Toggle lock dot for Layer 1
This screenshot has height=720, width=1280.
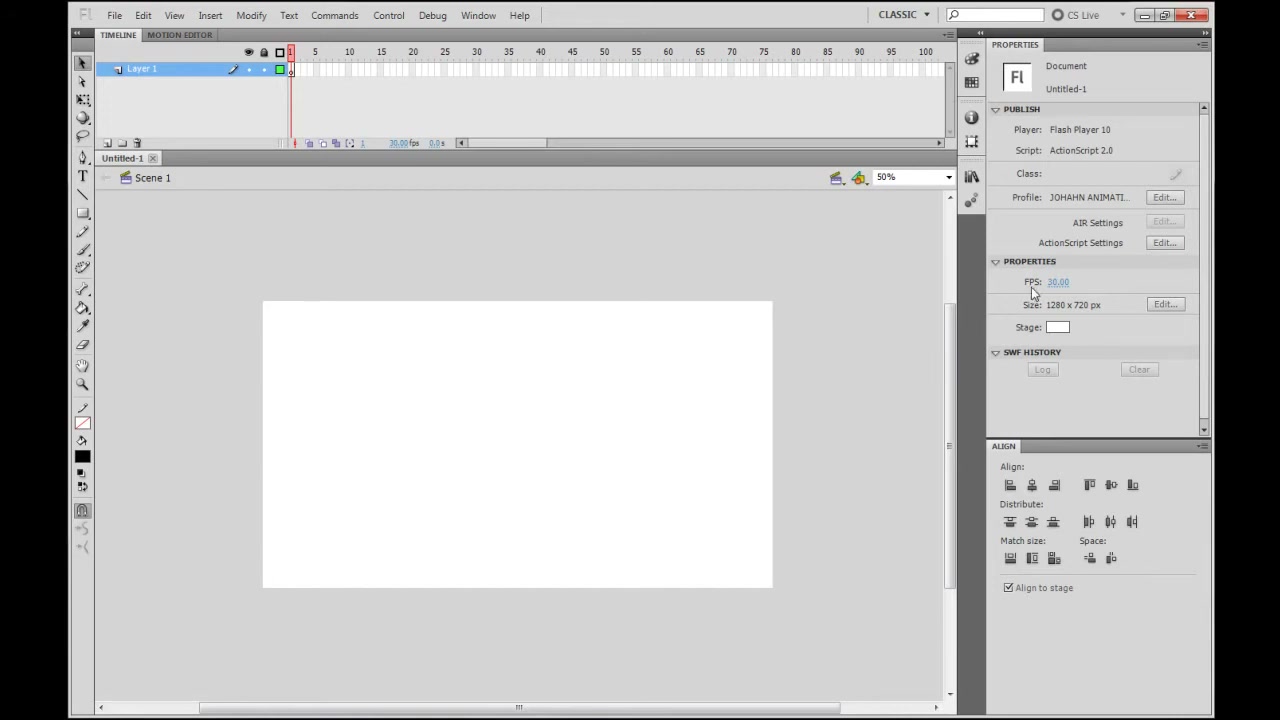tap(264, 69)
